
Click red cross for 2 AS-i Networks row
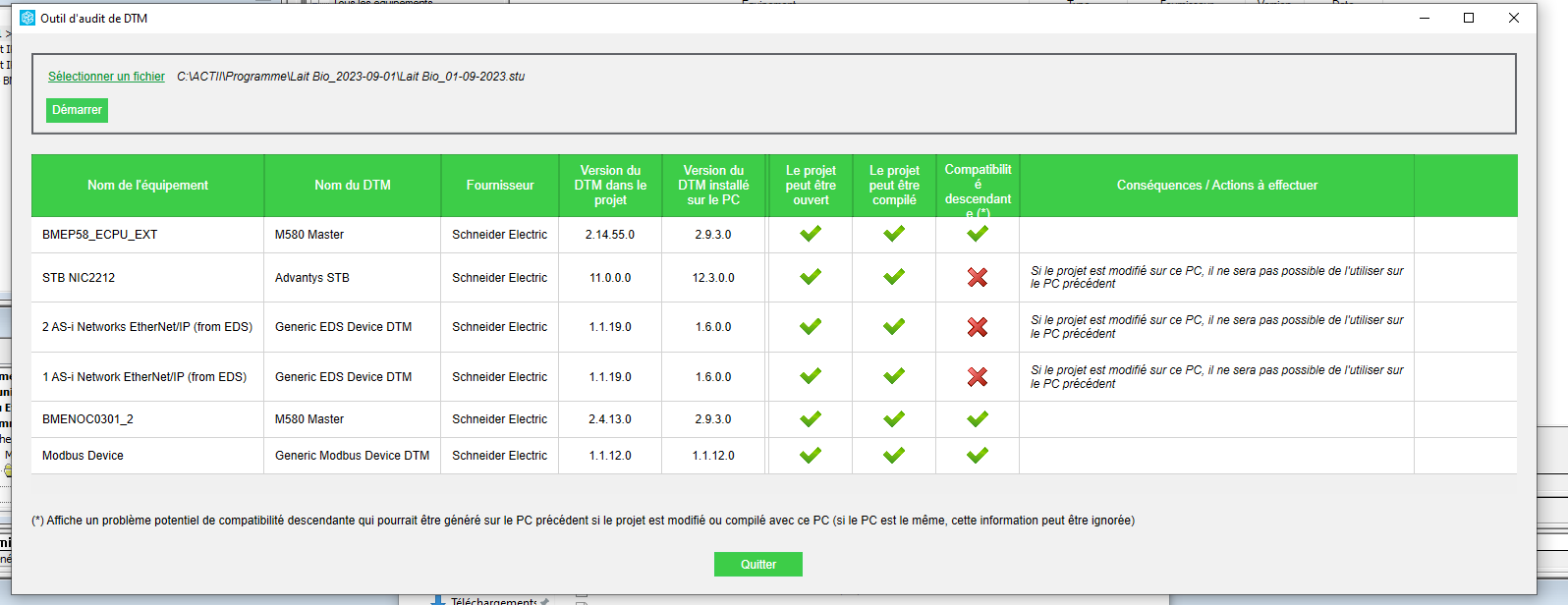977,327
